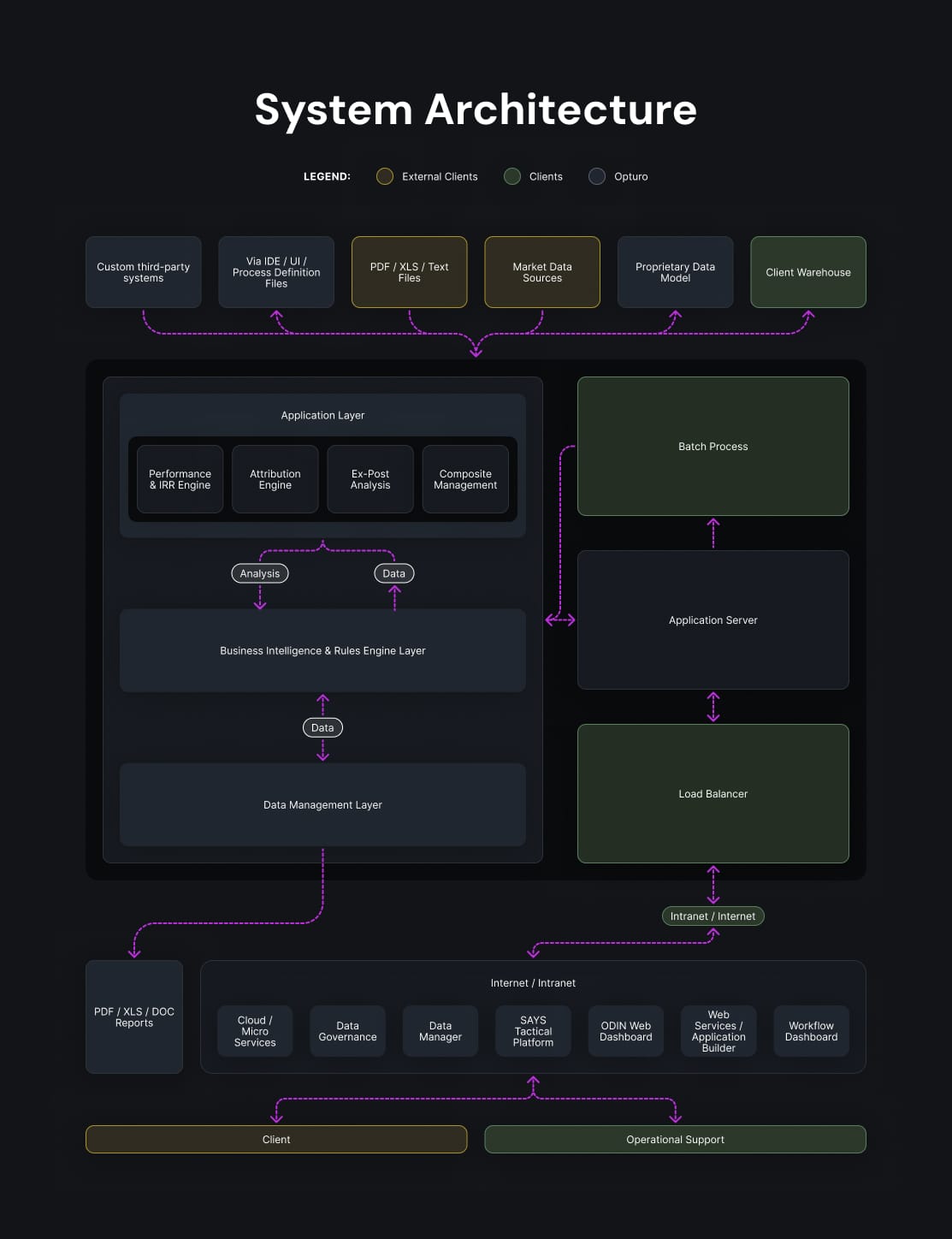
Task: Click the External Clients legend circle
Action: [385, 176]
